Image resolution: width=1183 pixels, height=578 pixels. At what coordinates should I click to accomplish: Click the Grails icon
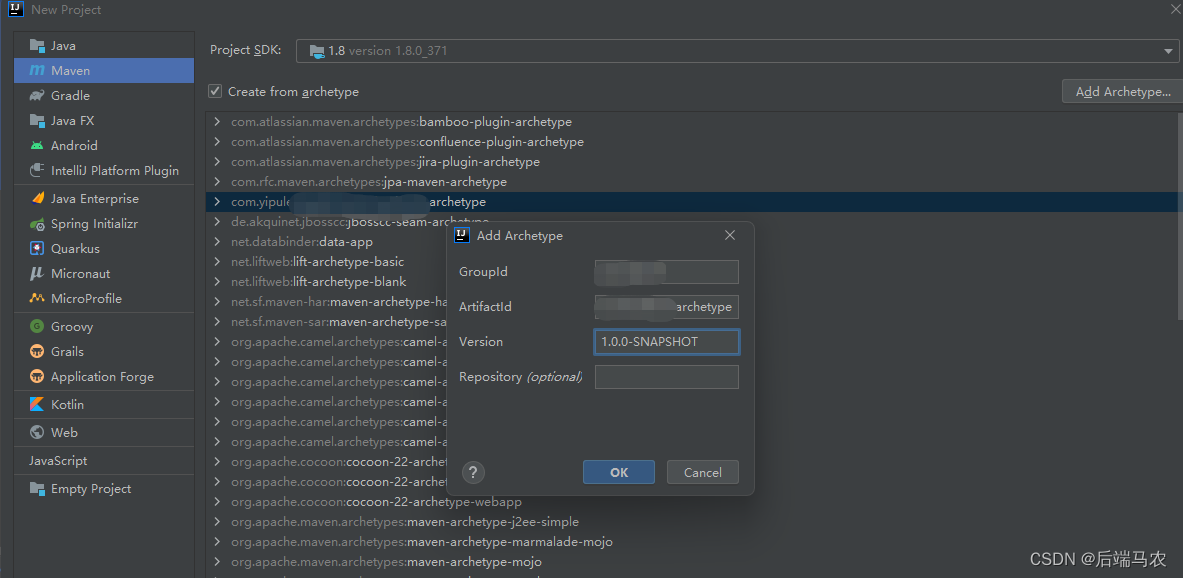(x=37, y=352)
